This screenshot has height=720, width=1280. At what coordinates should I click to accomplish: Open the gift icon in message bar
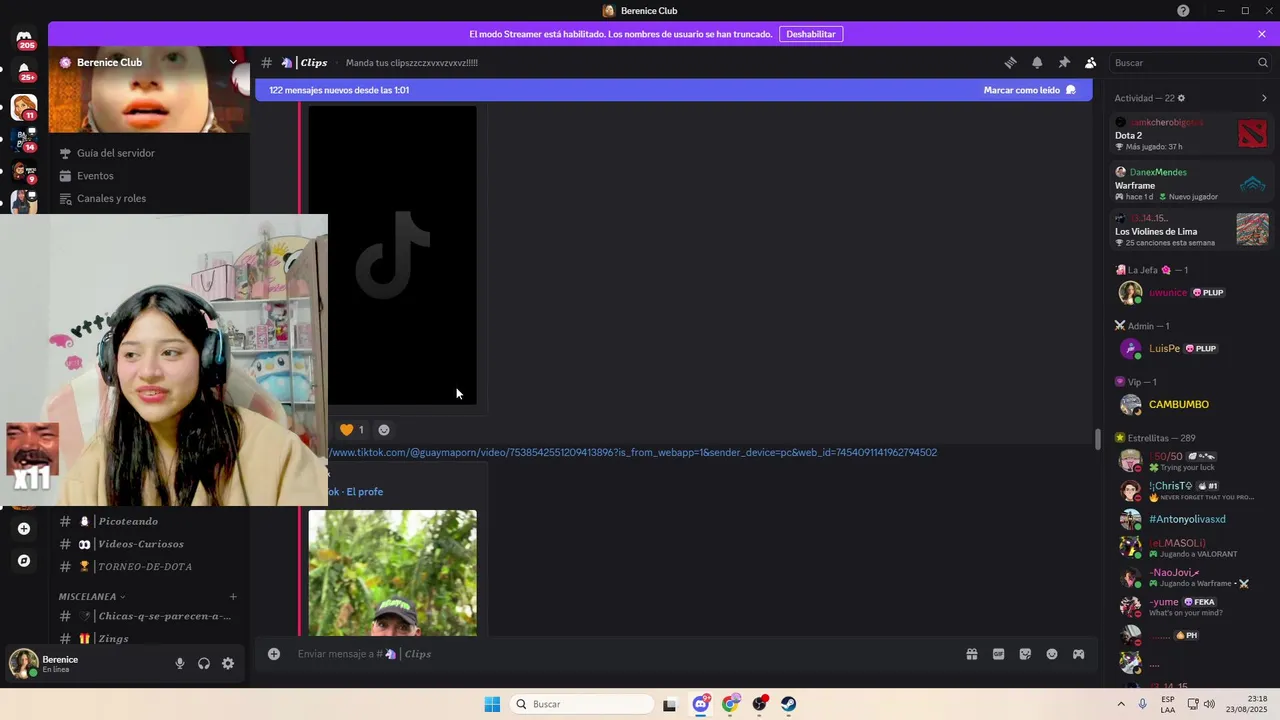[x=971, y=654]
